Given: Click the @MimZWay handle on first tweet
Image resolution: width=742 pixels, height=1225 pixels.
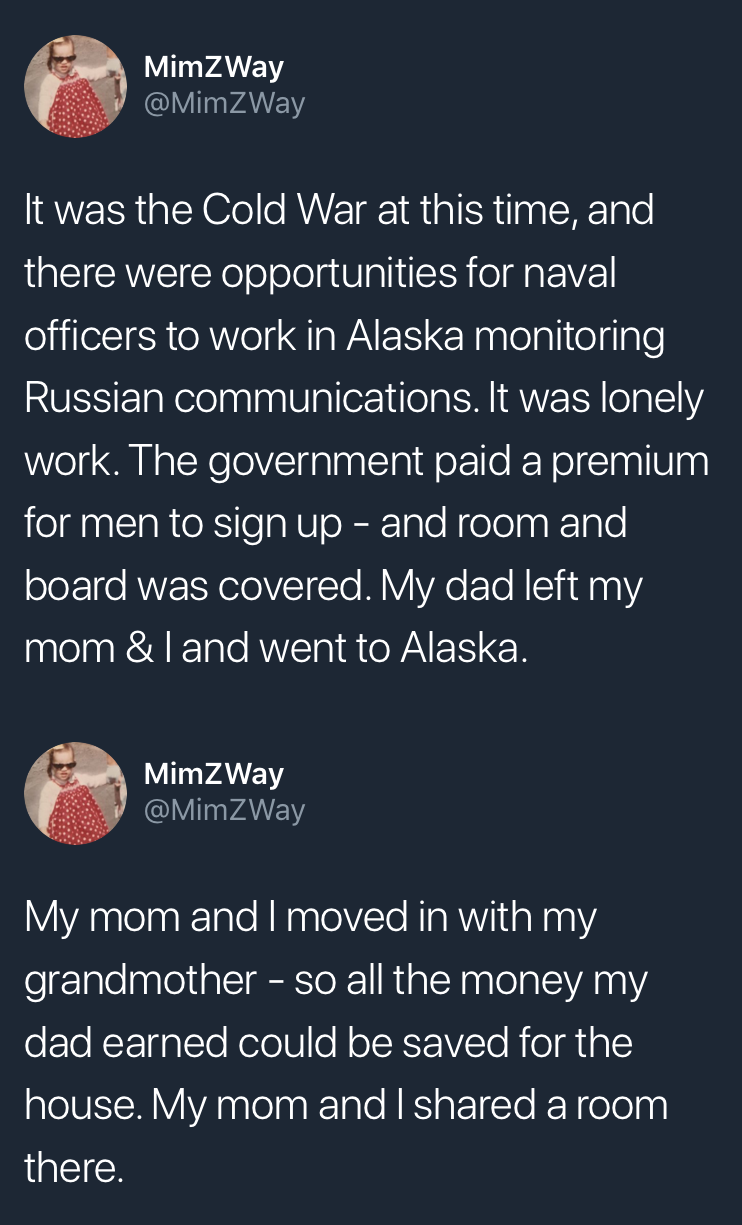Looking at the screenshot, I should [225, 103].
